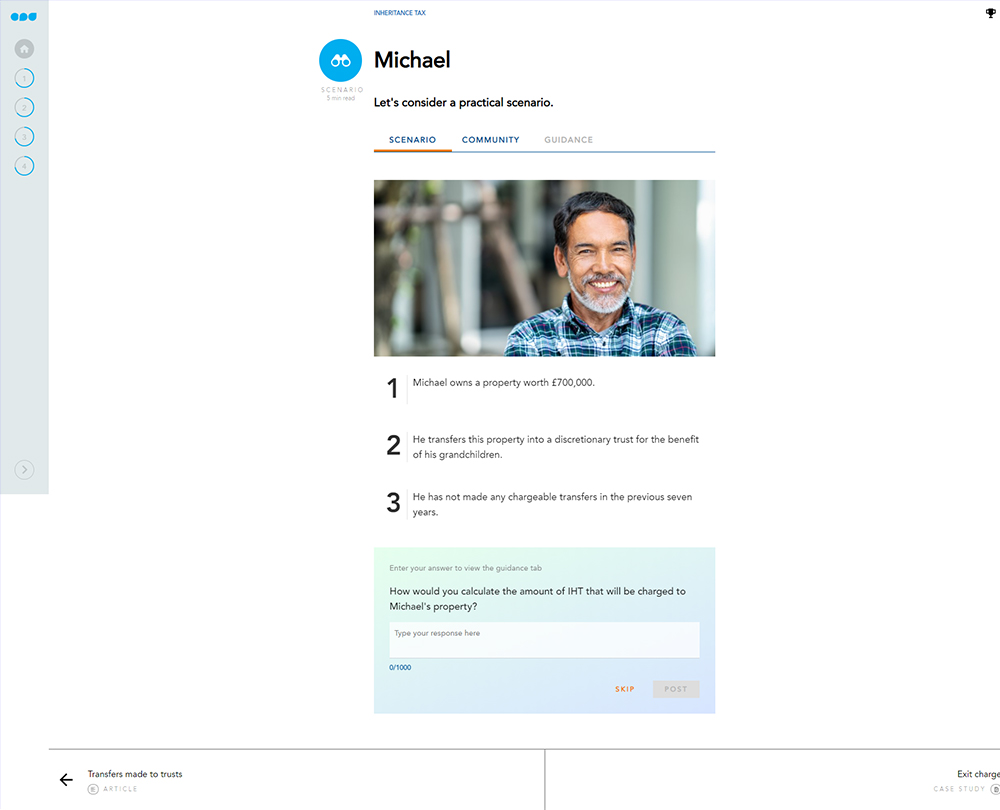Open the trophy achievements icon
Screen dimensions: 1000x810
tap(990, 13)
